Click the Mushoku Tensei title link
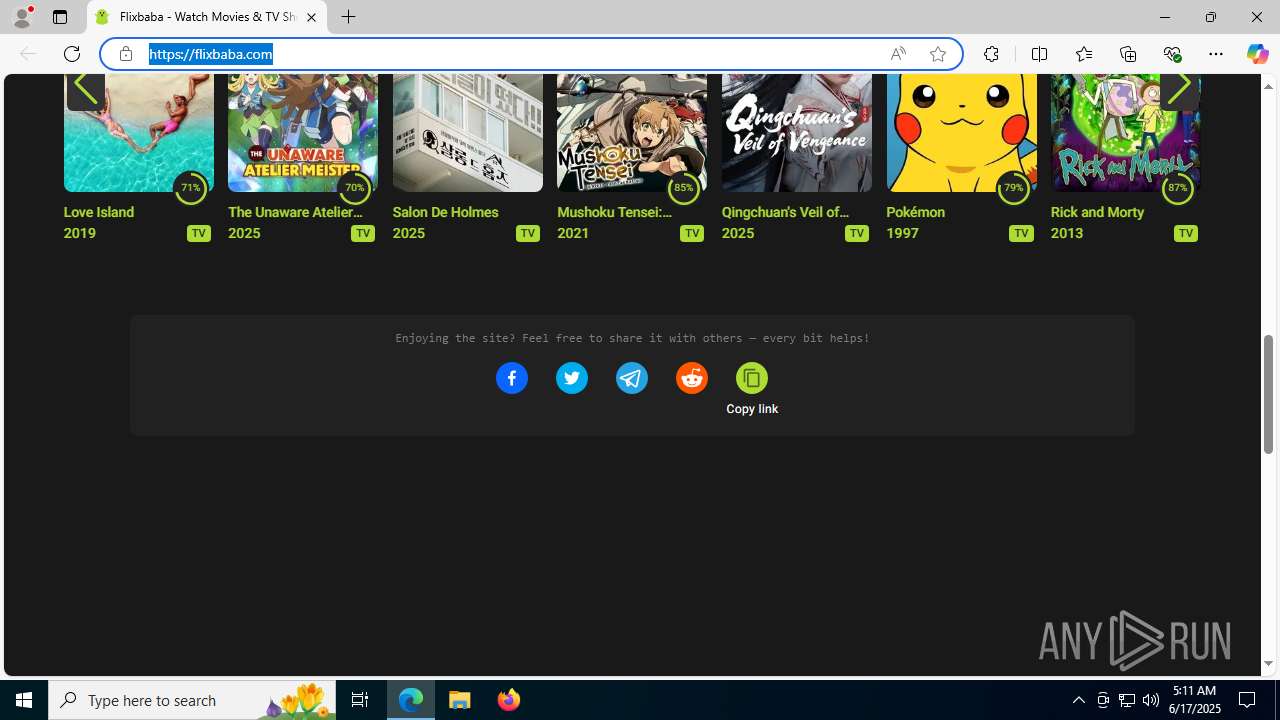Image resolution: width=1280 pixels, height=720 pixels. pyautogui.click(x=614, y=212)
